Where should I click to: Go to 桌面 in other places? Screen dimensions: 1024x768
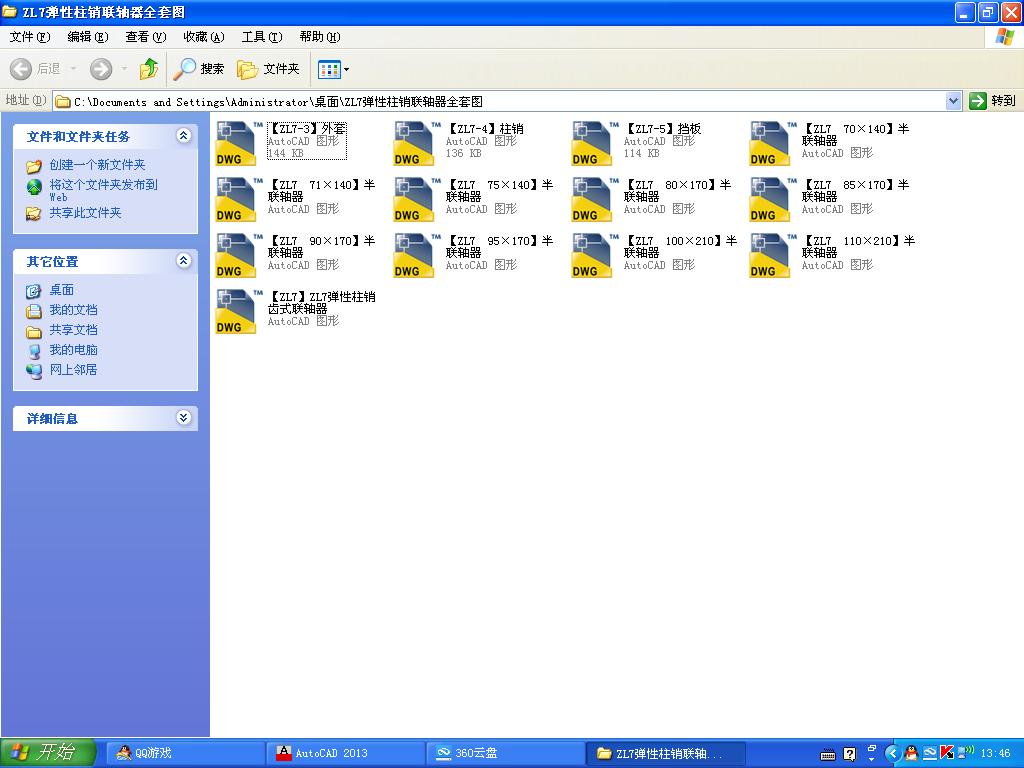(61, 290)
